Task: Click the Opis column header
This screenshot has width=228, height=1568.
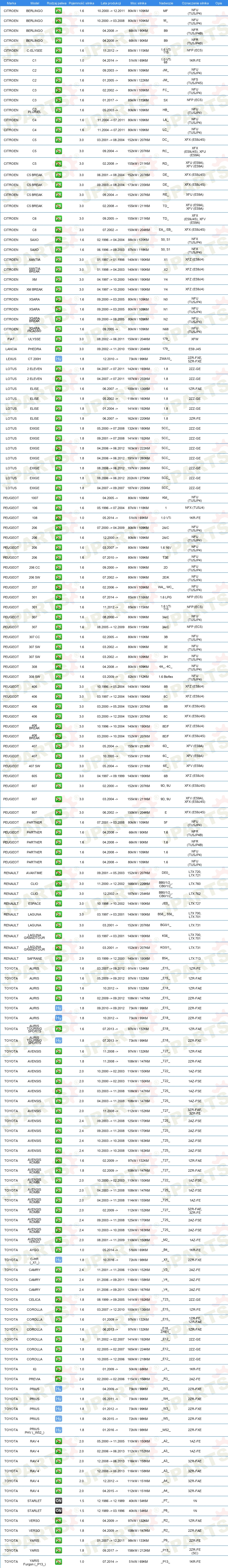Action: click(219, 3)
